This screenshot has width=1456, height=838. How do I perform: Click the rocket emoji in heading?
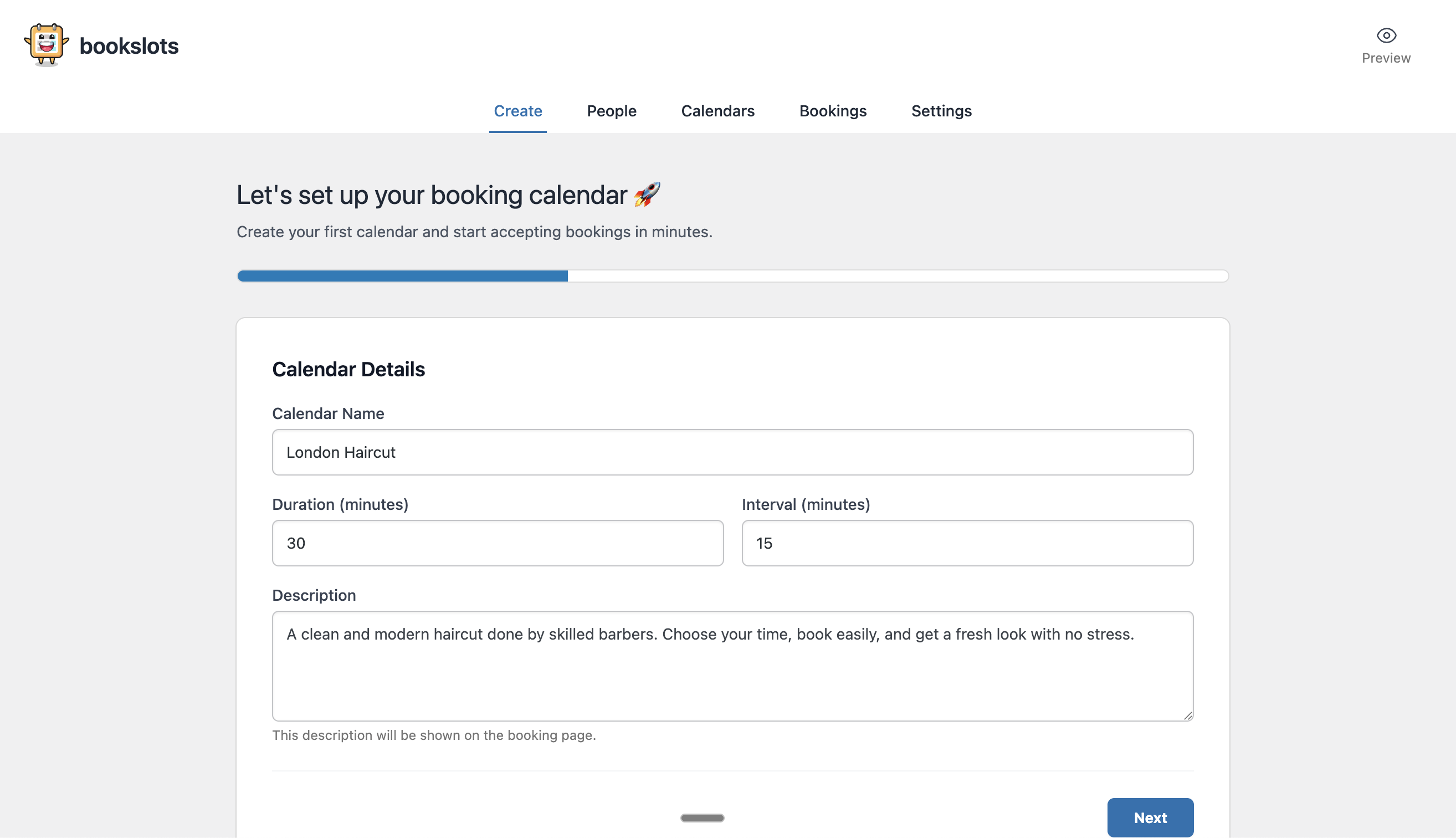[647, 195]
